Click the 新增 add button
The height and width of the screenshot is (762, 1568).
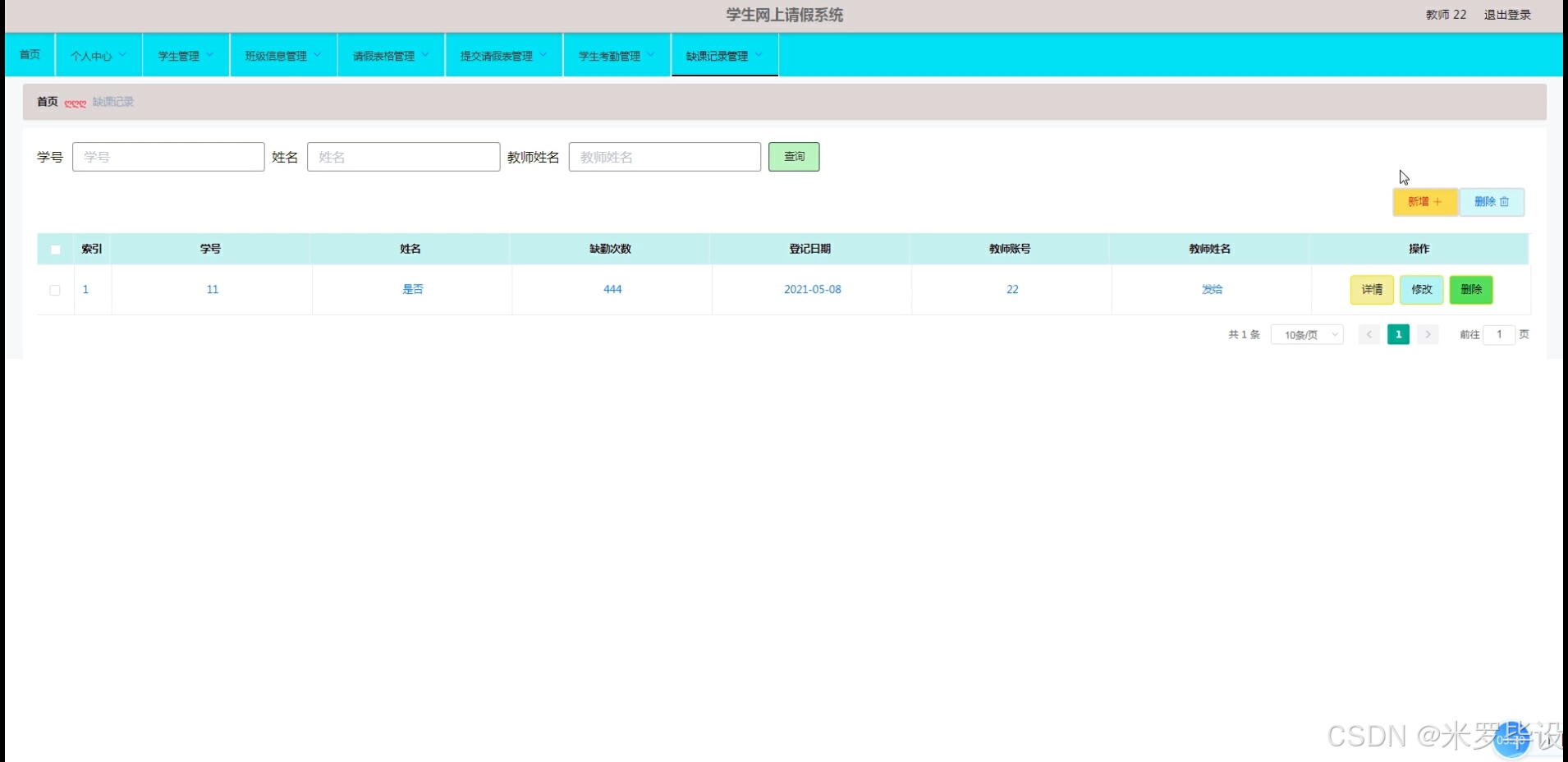point(1425,202)
